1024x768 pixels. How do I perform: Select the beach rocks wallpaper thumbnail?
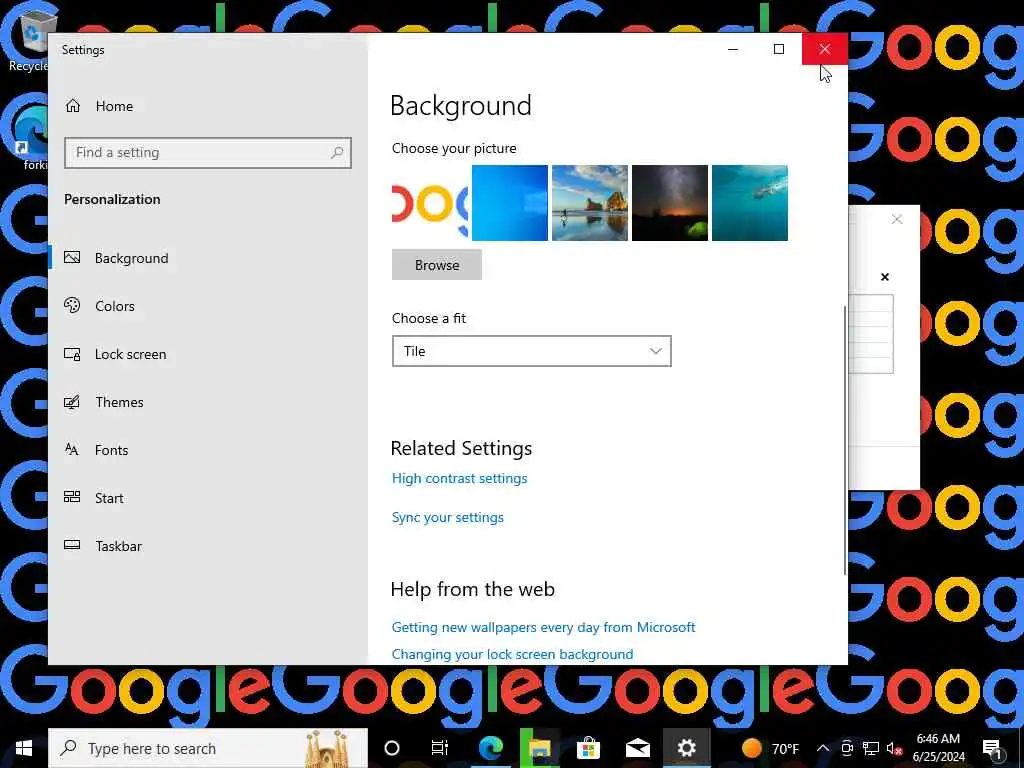(x=590, y=203)
